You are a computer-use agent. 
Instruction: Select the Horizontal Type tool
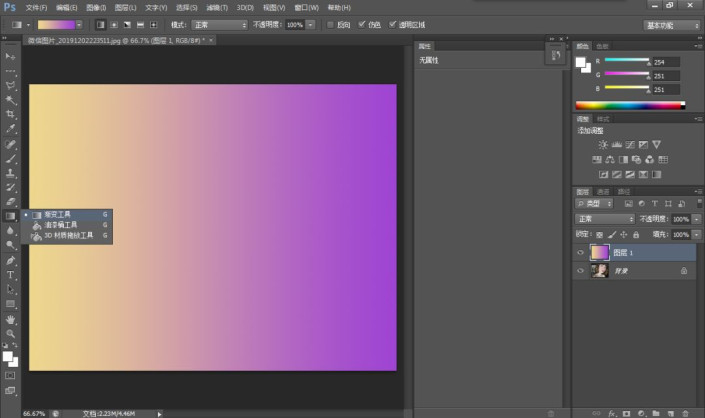pyautogui.click(x=10, y=275)
